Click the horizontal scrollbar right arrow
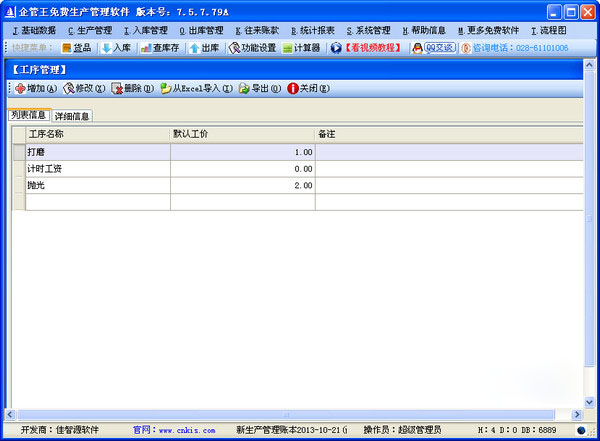Image resolution: width=600 pixels, height=441 pixels. click(x=577, y=414)
